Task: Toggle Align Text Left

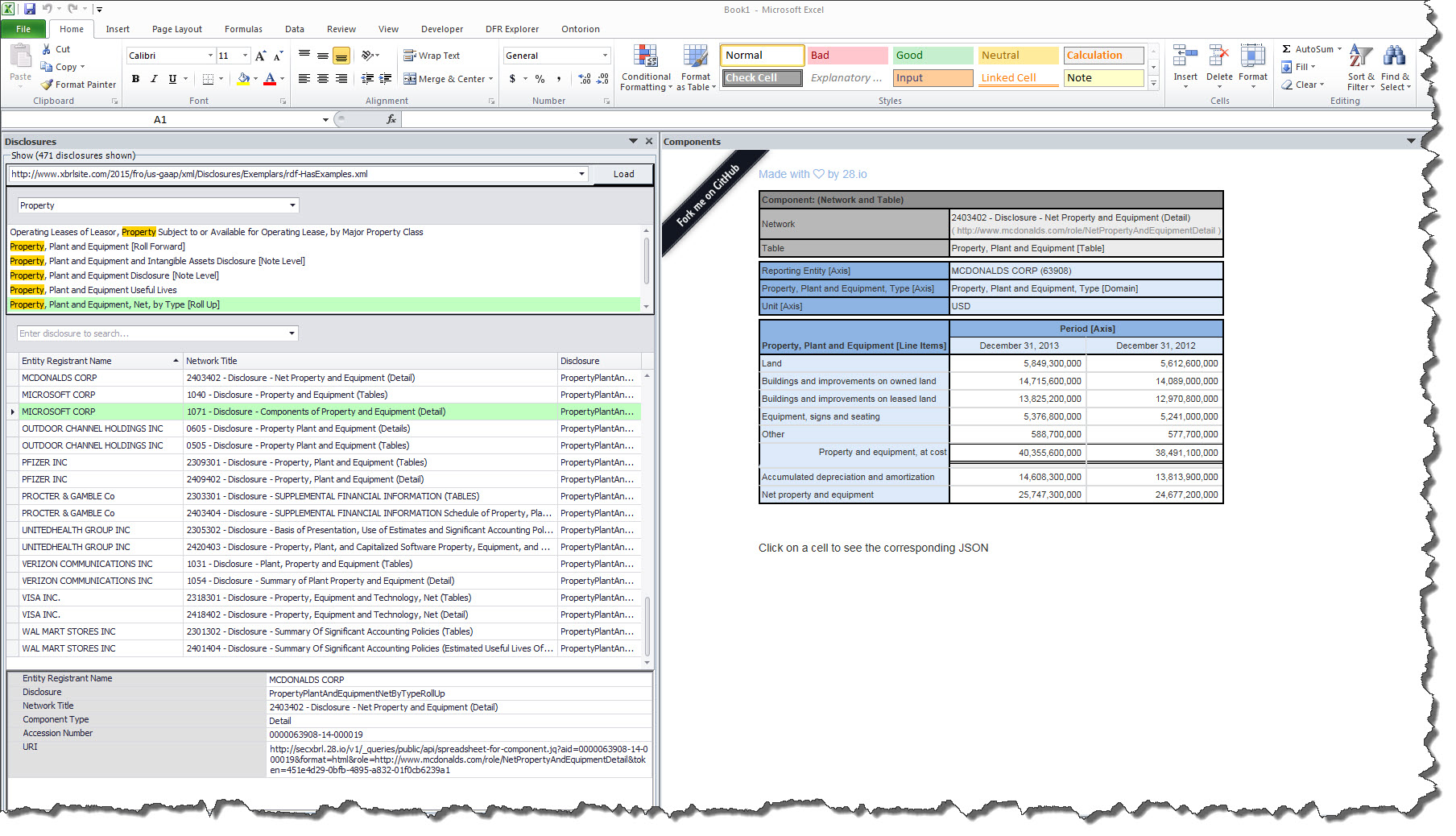Action: [304, 79]
